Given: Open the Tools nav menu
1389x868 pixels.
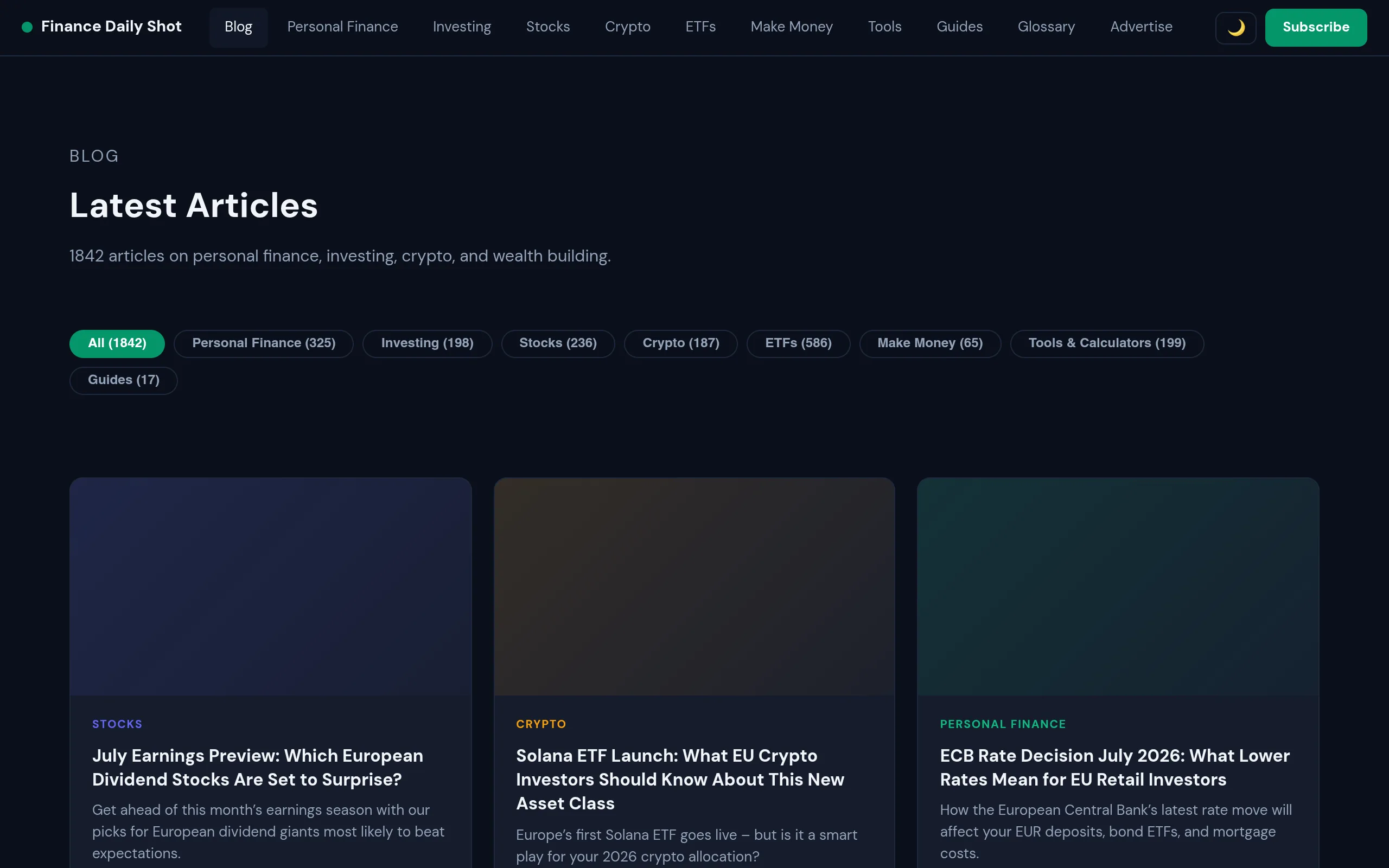Looking at the screenshot, I should pyautogui.click(x=884, y=27).
